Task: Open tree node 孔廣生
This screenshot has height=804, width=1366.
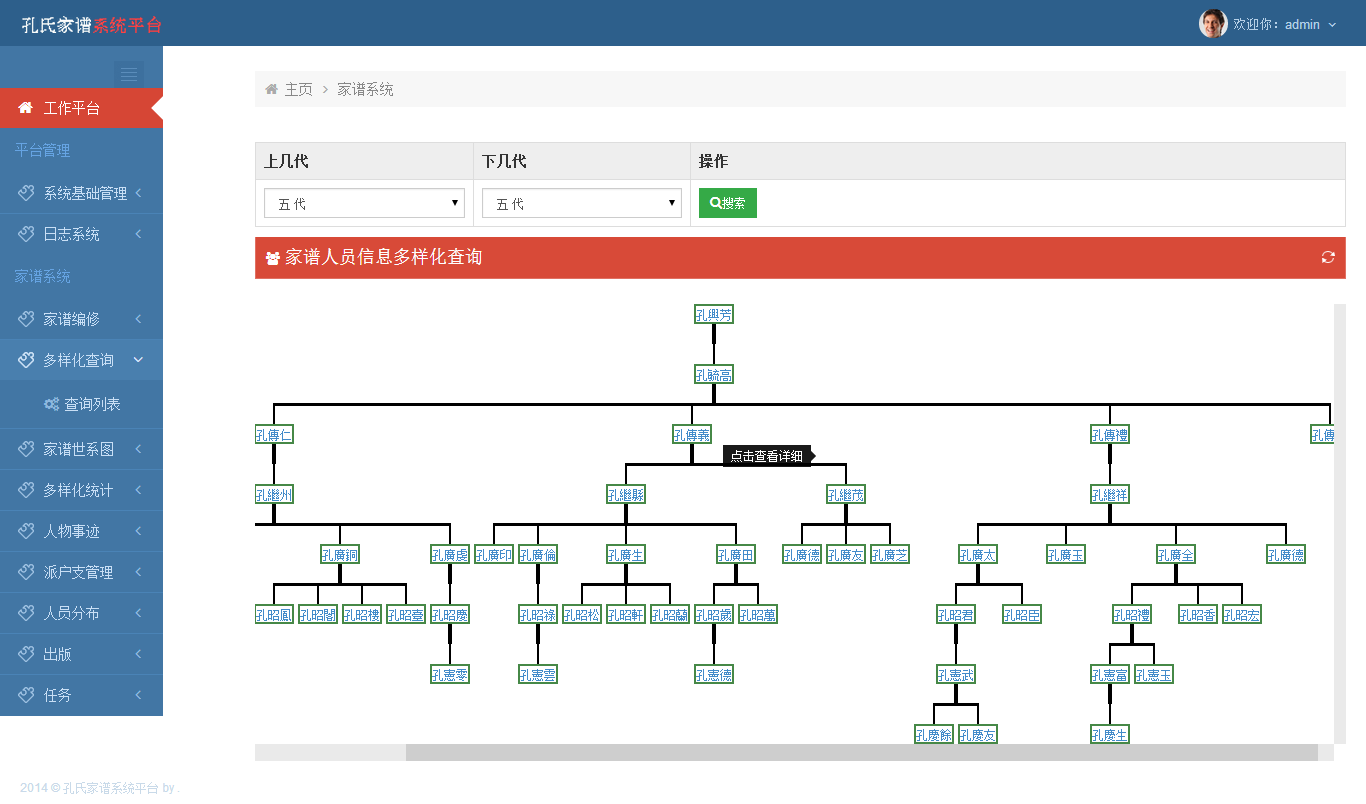Action: point(626,555)
